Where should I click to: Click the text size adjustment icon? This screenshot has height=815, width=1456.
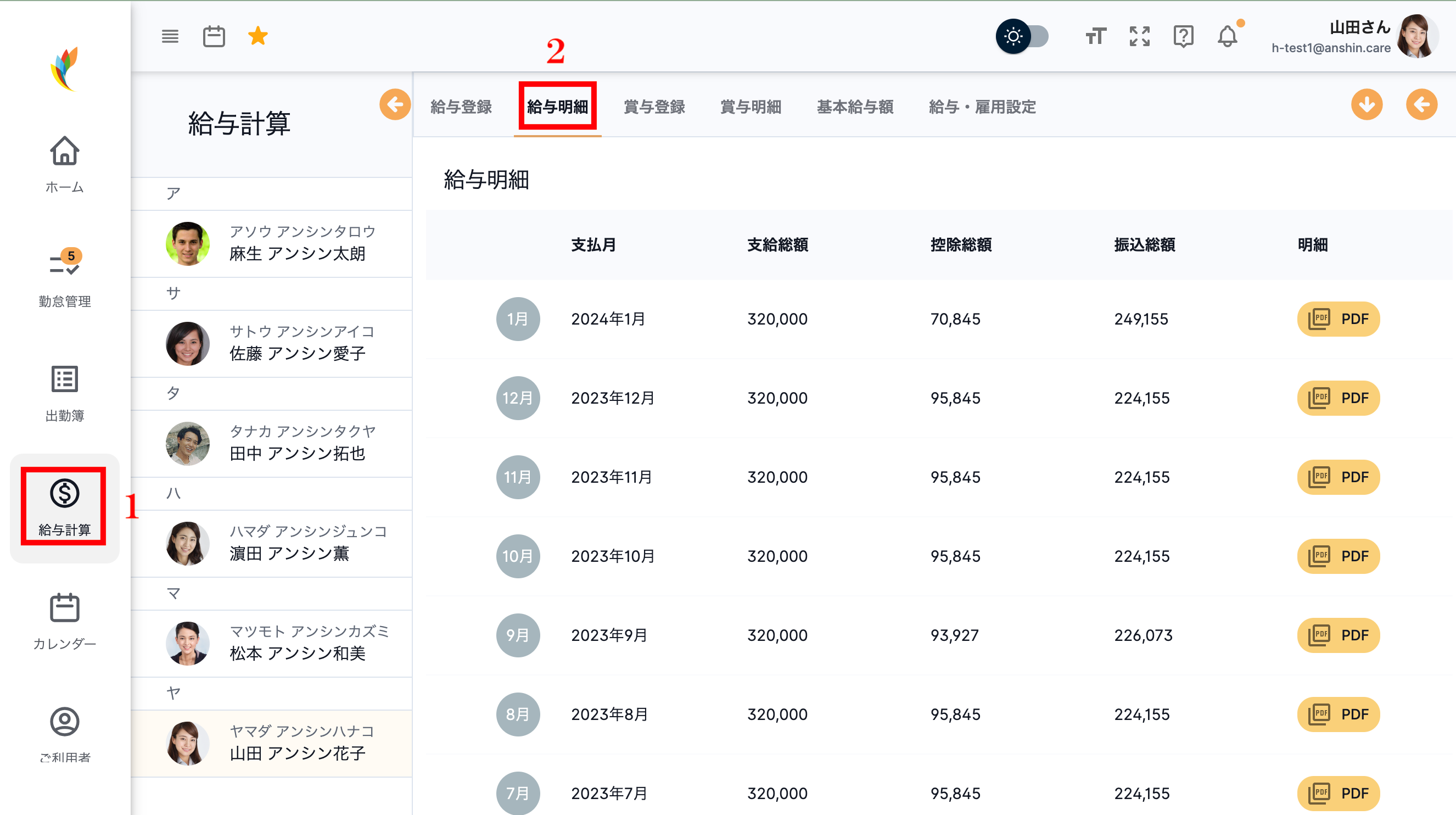tap(1095, 36)
